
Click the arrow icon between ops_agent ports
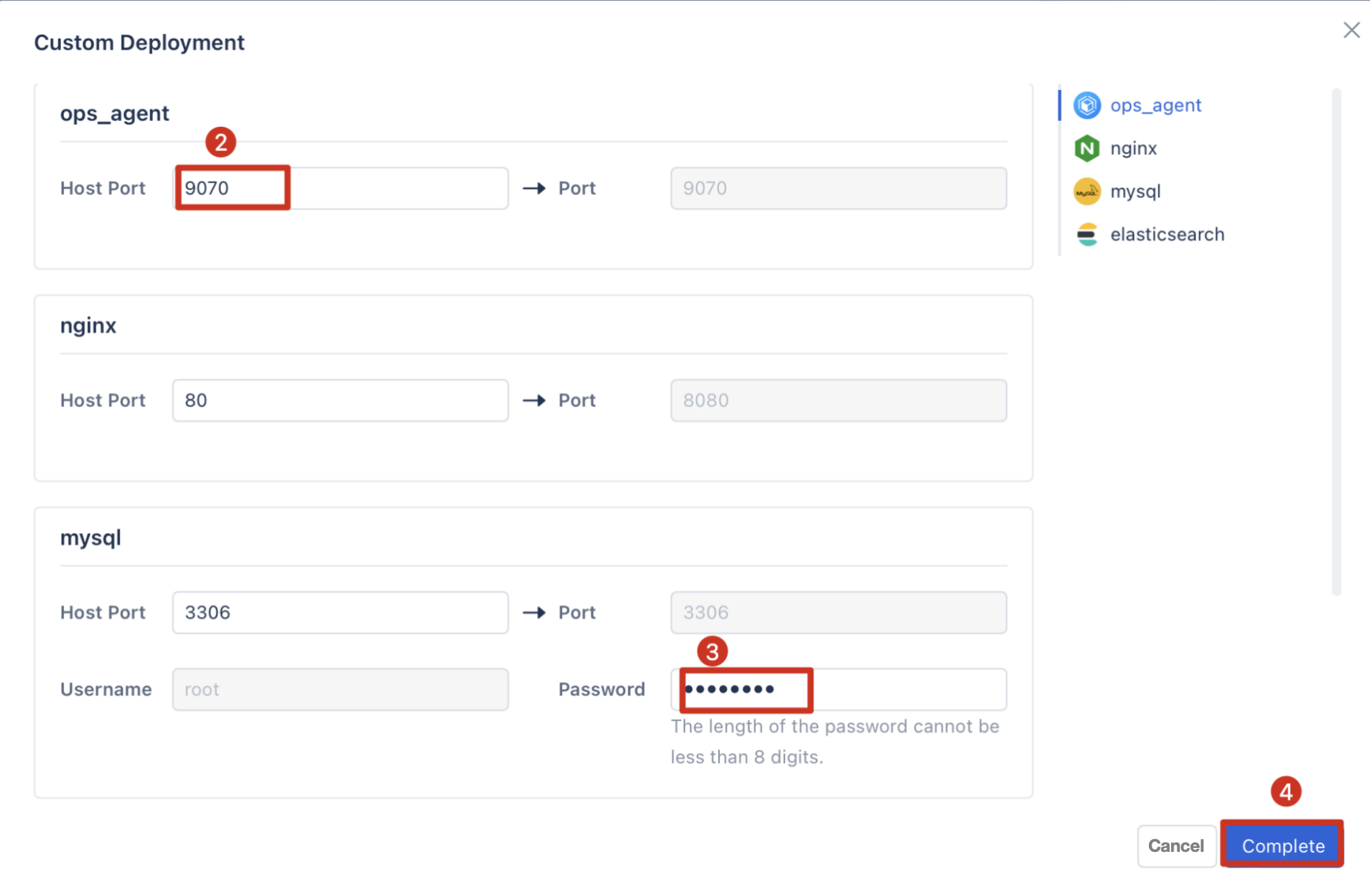click(x=533, y=188)
